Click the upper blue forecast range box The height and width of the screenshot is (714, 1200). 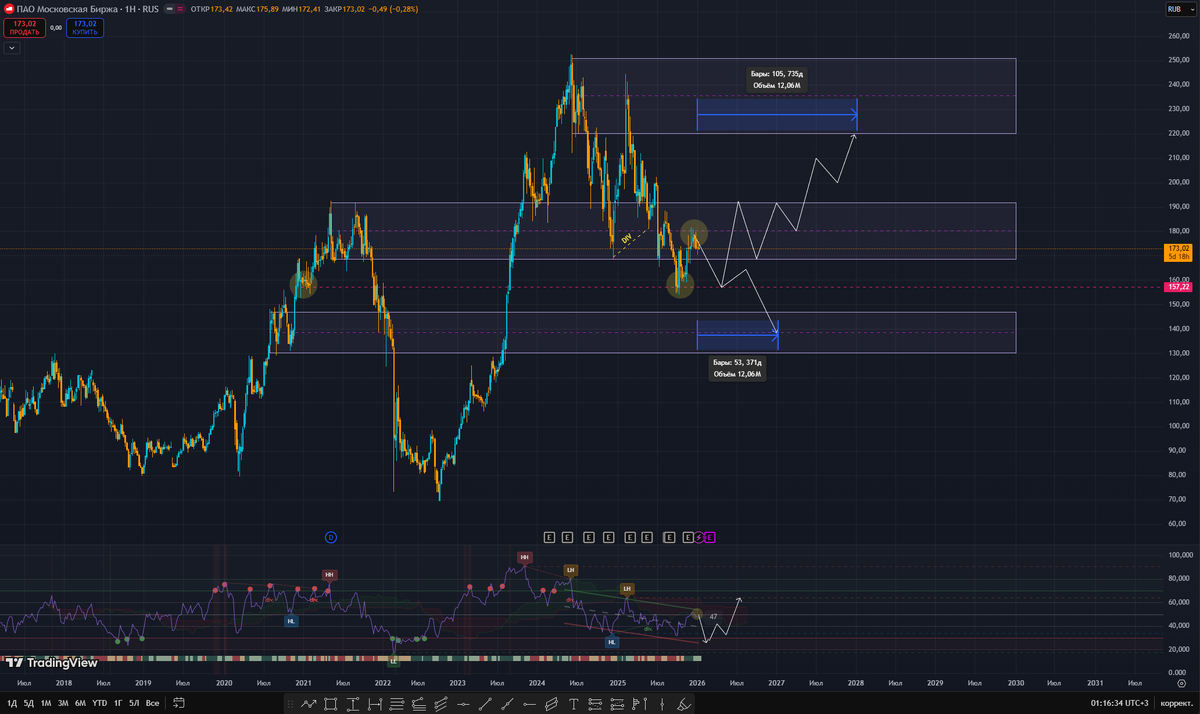(x=777, y=114)
